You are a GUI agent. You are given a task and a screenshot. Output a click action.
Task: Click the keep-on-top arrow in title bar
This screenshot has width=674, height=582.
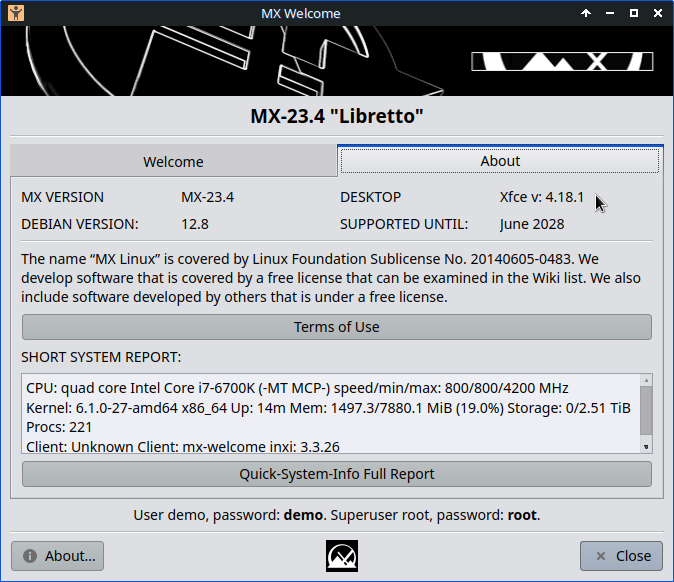pyautogui.click(x=586, y=13)
